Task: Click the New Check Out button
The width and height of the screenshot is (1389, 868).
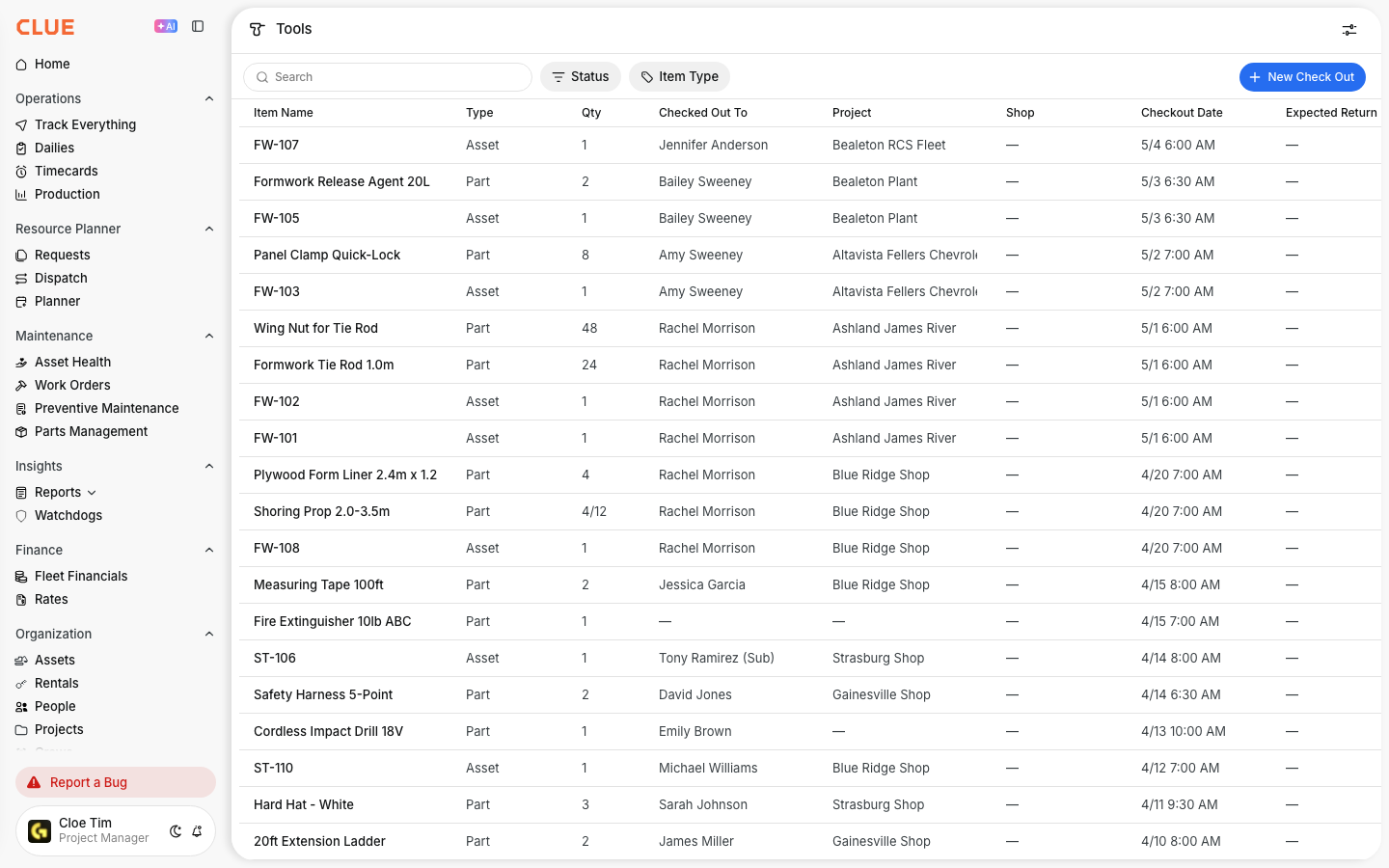Action: (1302, 77)
